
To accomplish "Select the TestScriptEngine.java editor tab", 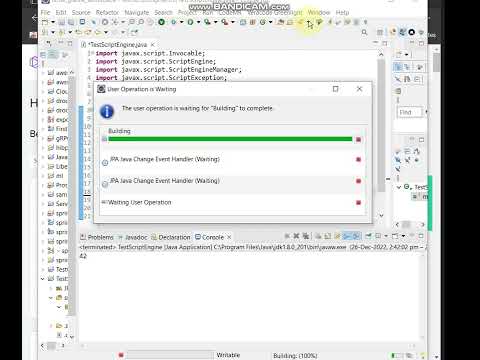I will (116, 44).
